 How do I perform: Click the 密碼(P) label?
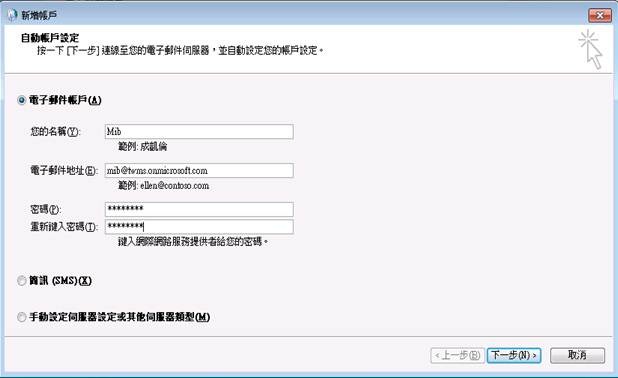pyautogui.click(x=46, y=209)
